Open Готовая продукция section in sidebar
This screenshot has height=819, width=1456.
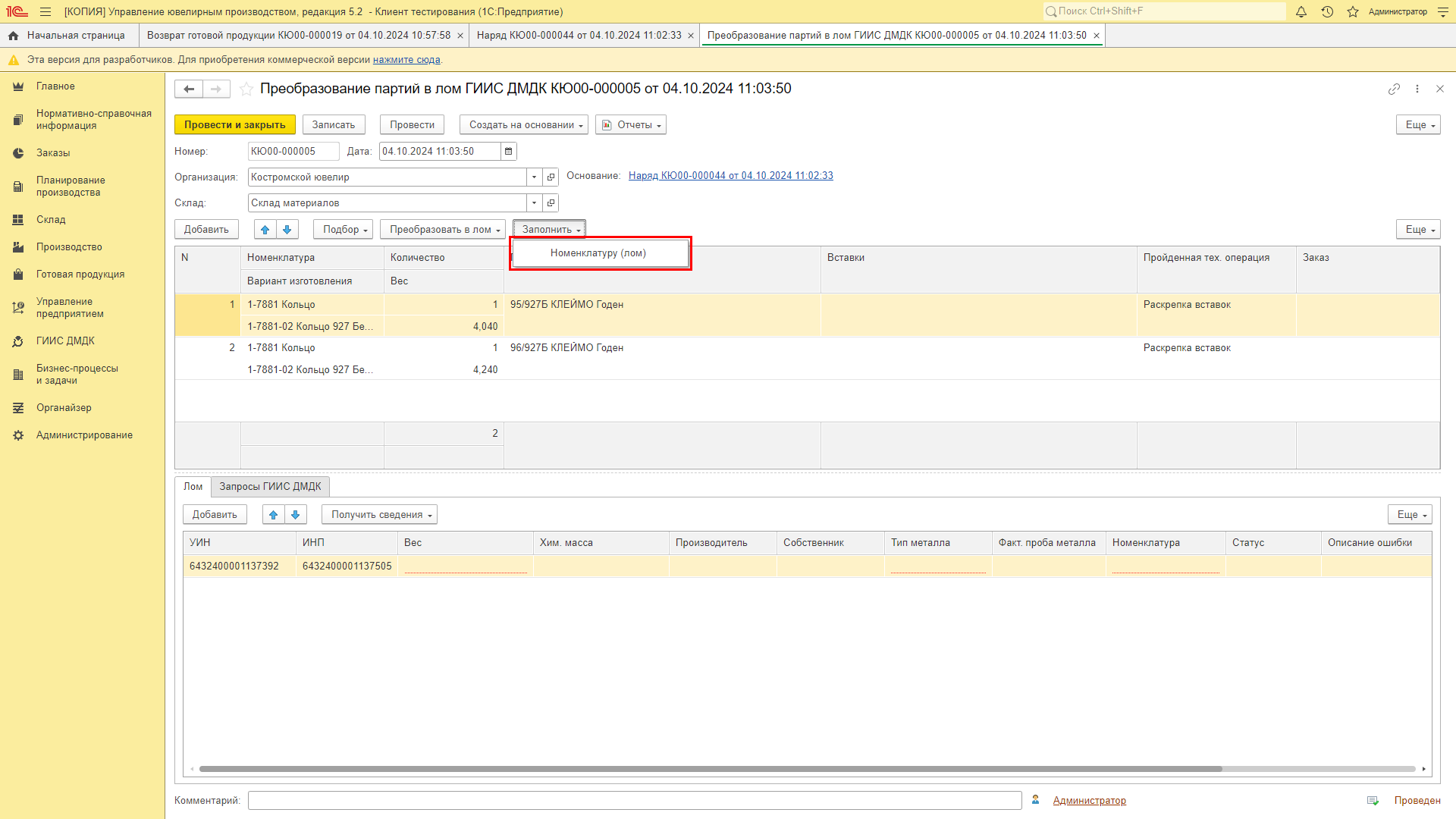80,275
